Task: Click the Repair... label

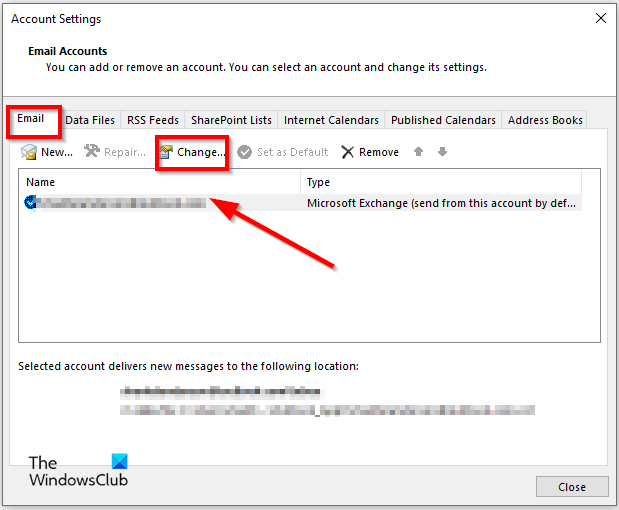Action: 125,152
